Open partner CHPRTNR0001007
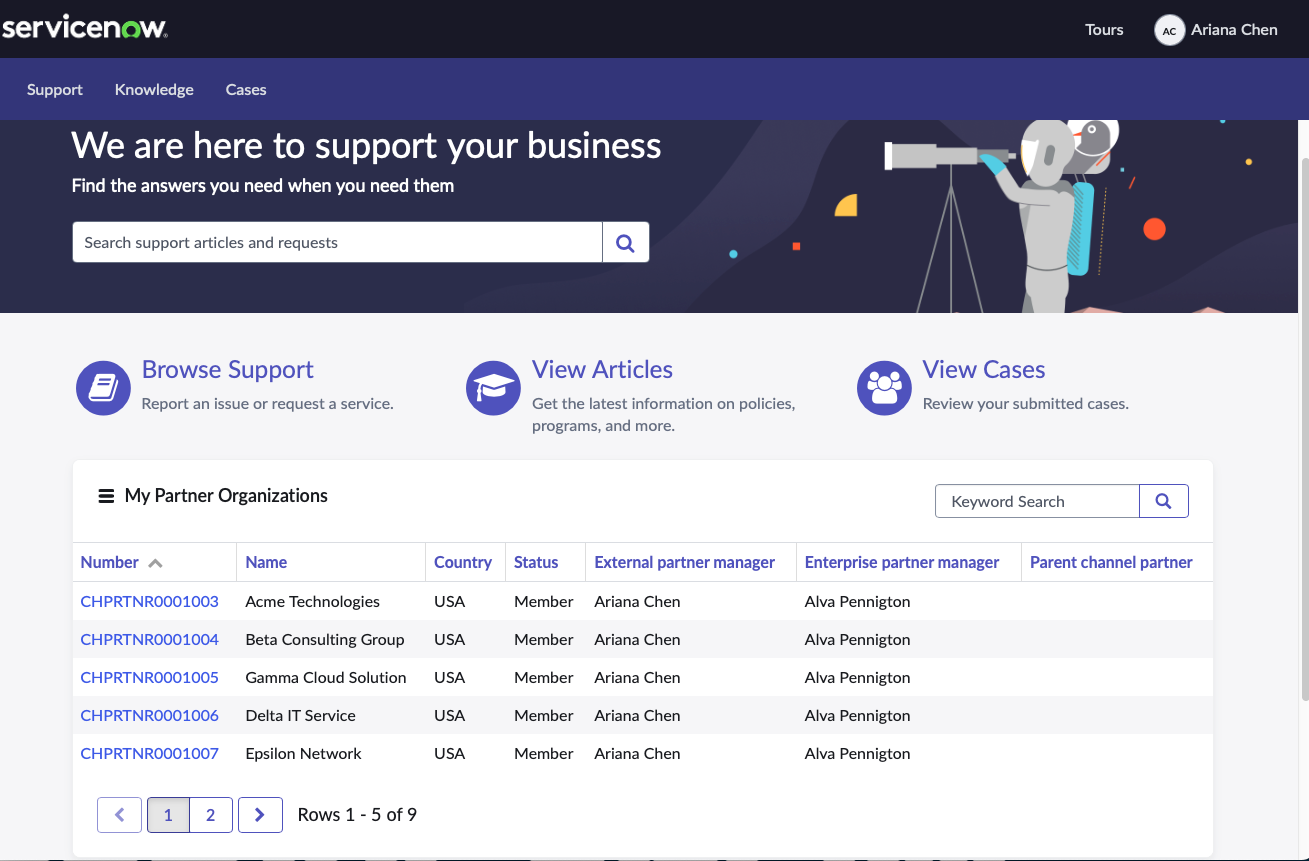The height and width of the screenshot is (861, 1309). click(x=150, y=753)
